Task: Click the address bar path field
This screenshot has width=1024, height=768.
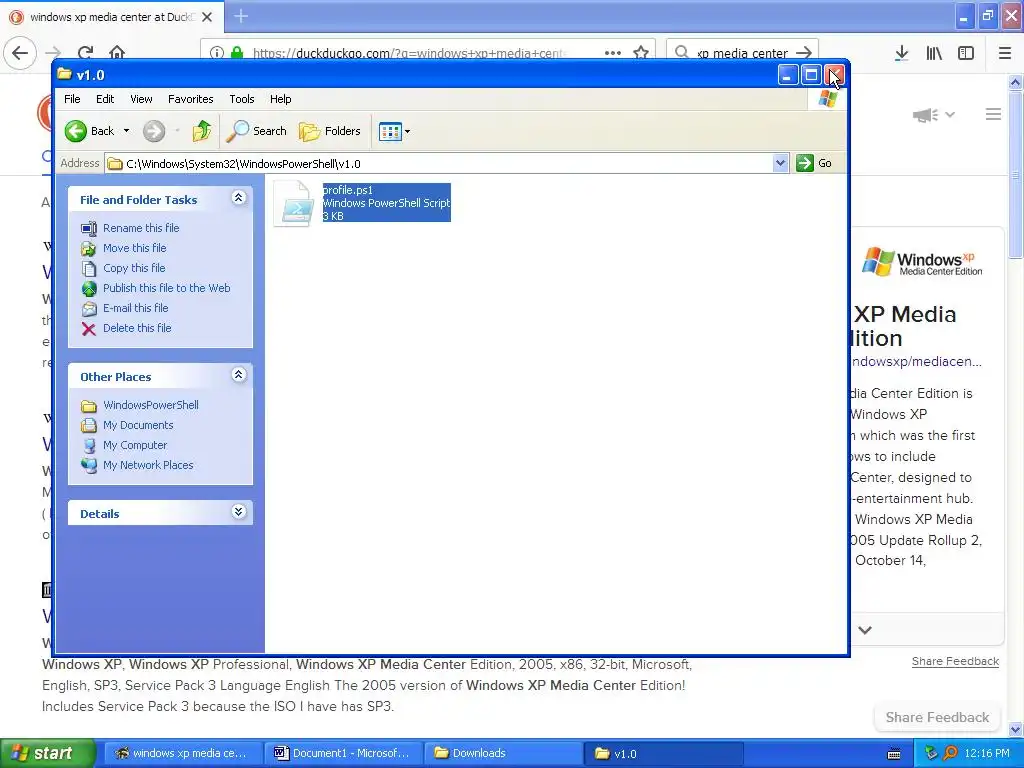Action: click(439, 163)
